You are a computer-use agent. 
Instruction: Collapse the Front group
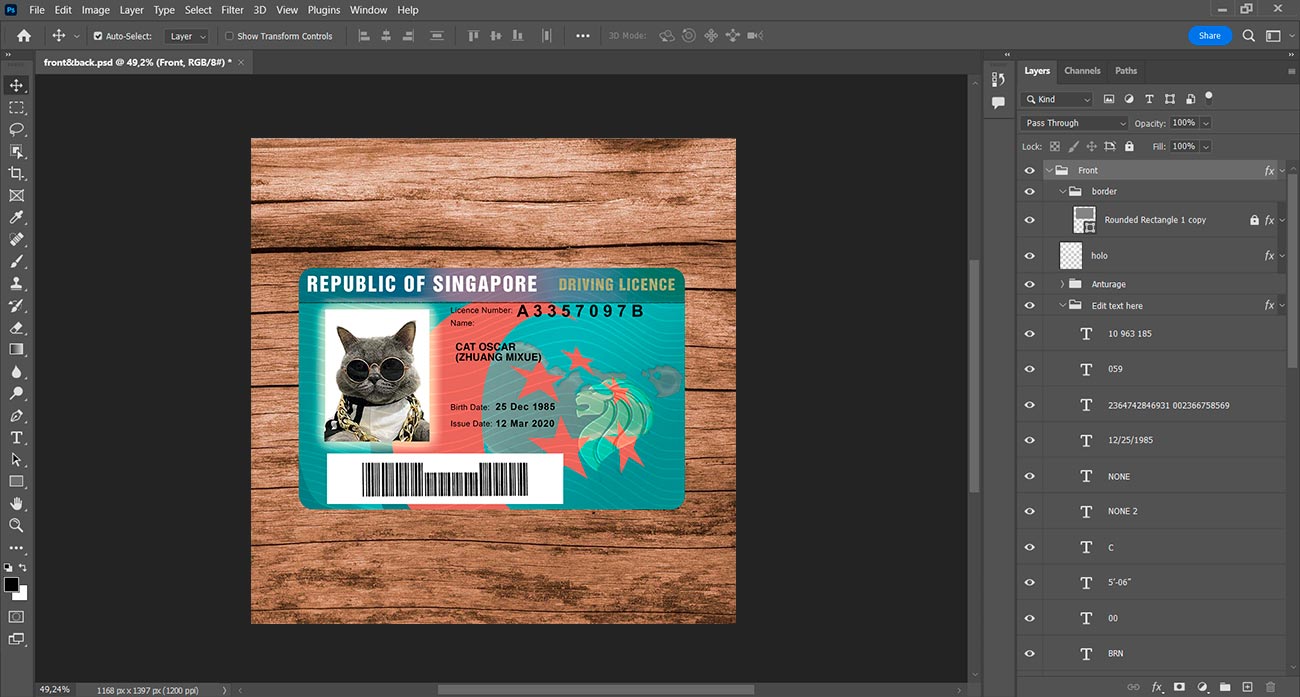click(1049, 170)
